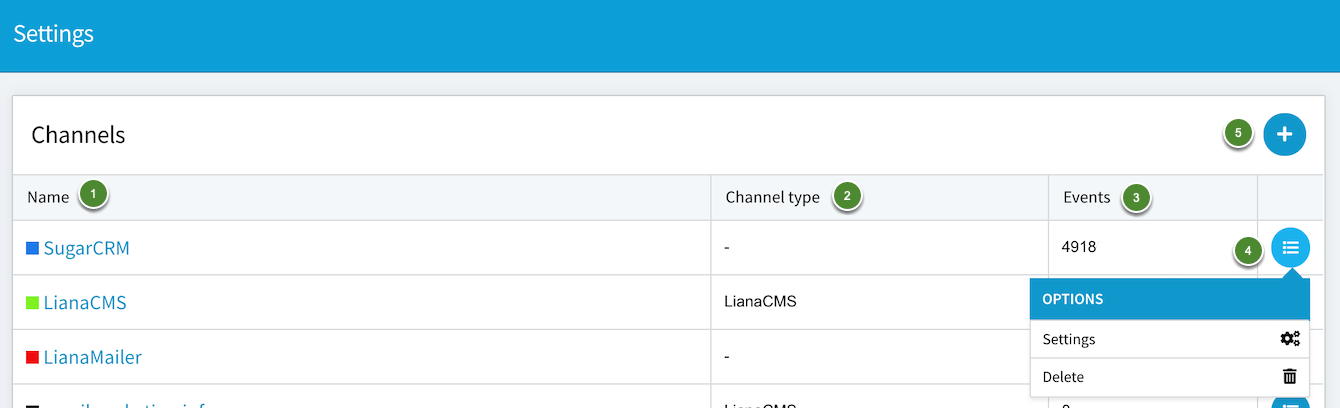Add a new channel with plus button
Screen dimensions: 1340x408
coord(1285,134)
